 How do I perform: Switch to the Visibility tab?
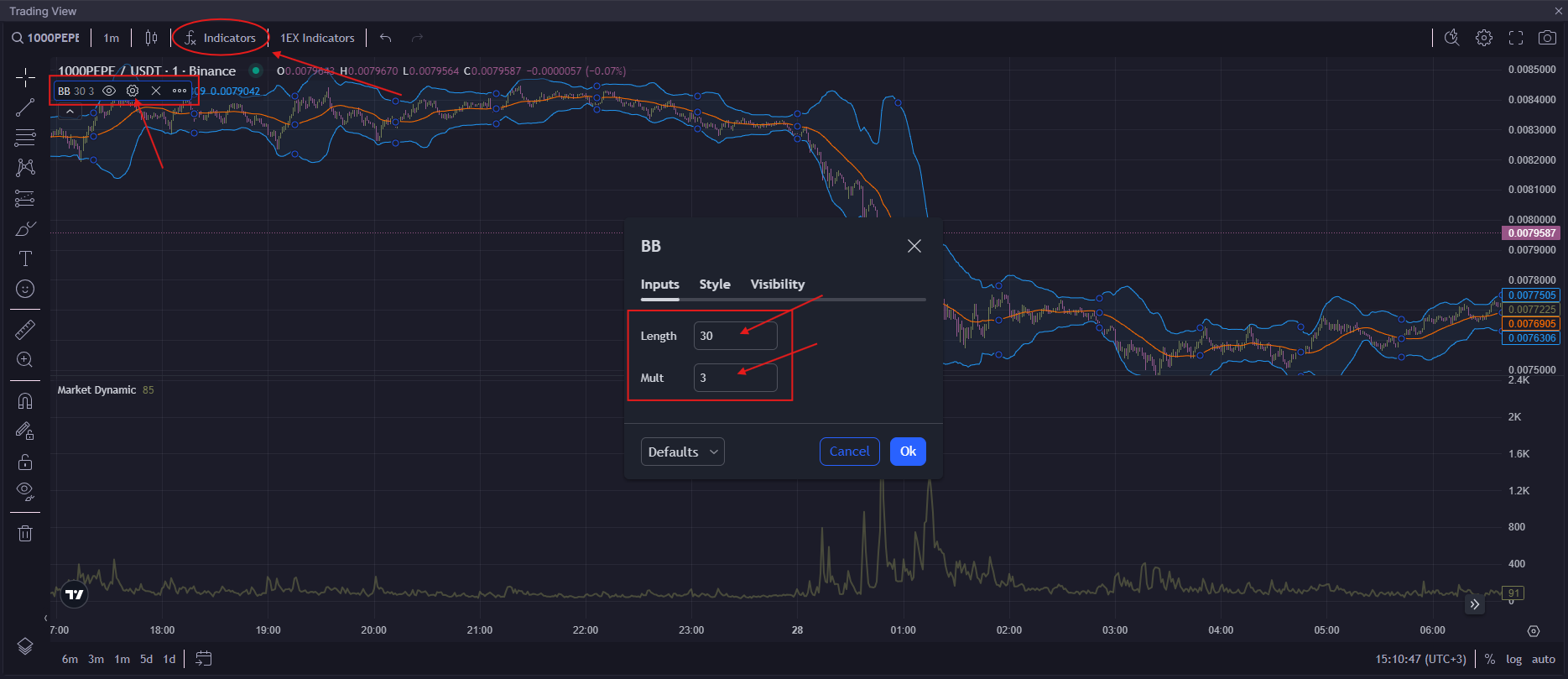777,285
